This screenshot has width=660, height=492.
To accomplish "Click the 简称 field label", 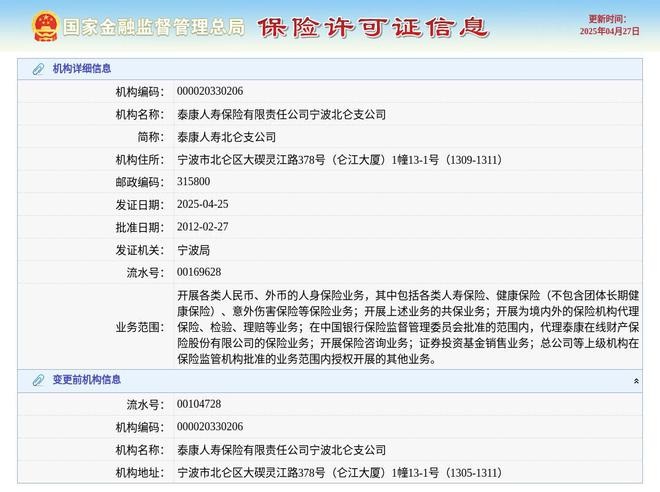I will point(151,137).
